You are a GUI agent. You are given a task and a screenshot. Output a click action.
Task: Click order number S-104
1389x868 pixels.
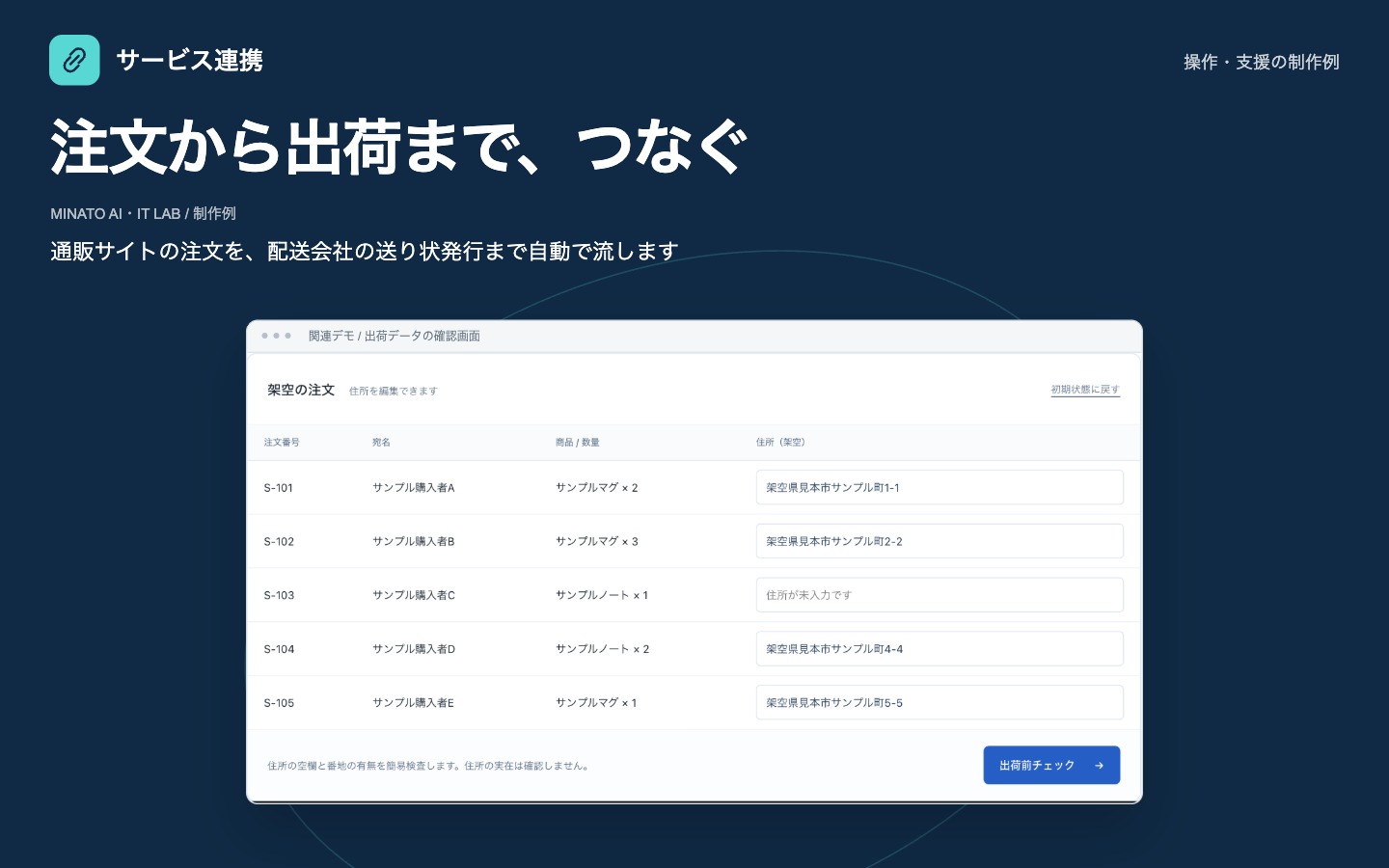point(279,650)
